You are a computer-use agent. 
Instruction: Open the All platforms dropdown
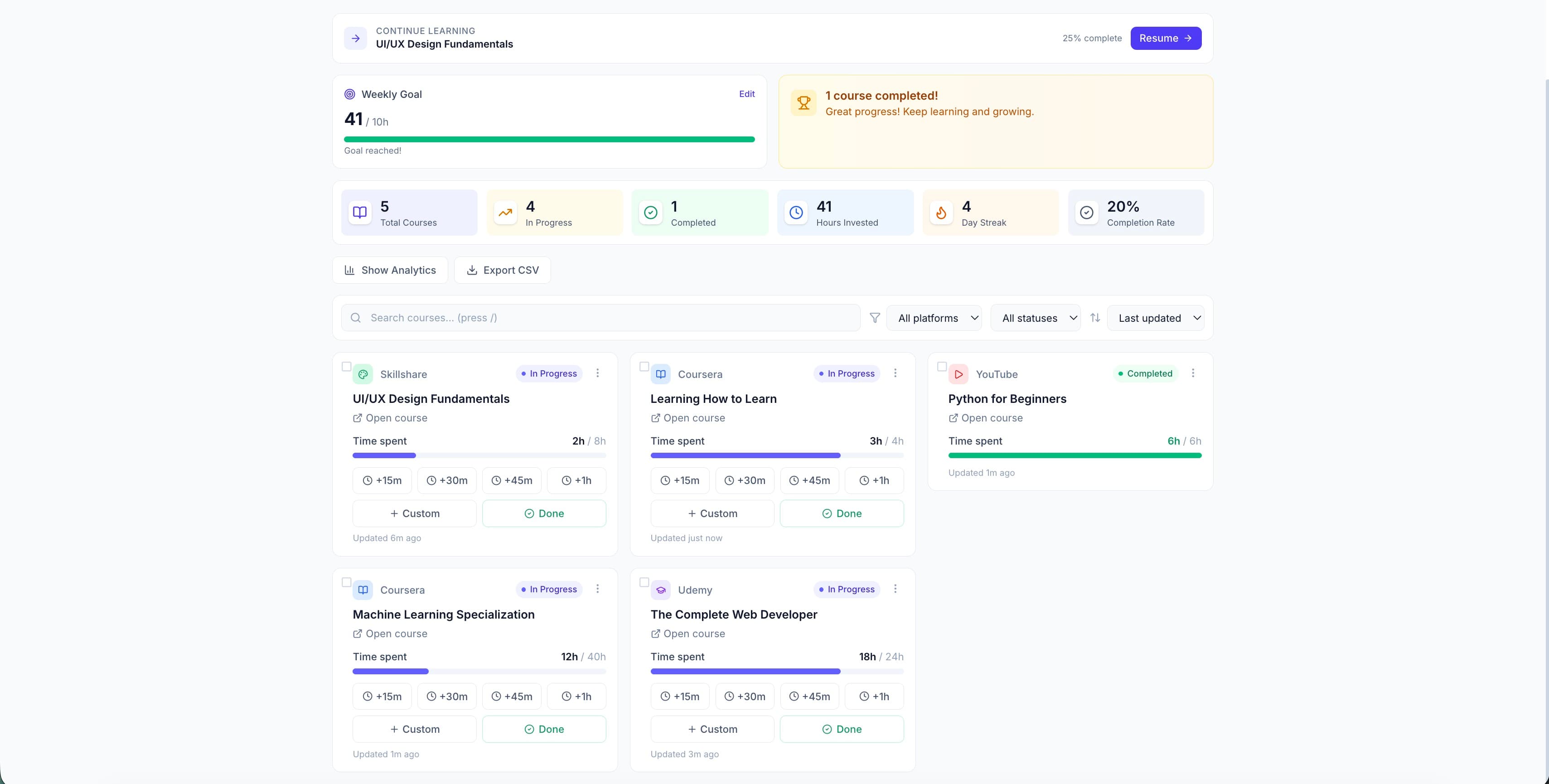click(x=934, y=317)
